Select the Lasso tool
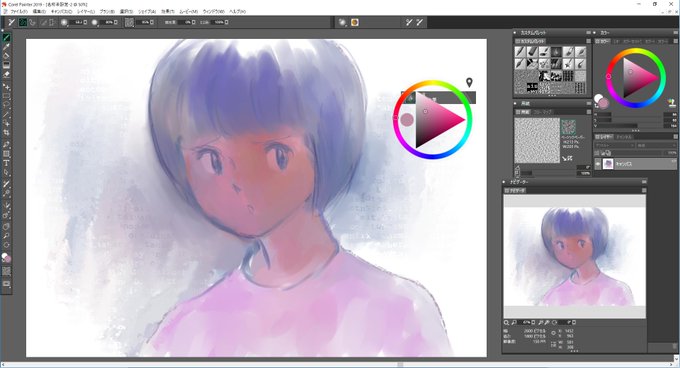 coord(6,105)
